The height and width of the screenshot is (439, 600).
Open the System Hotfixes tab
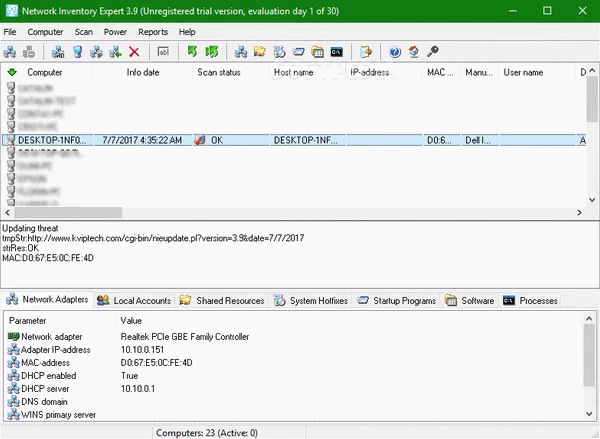[x=312, y=300]
